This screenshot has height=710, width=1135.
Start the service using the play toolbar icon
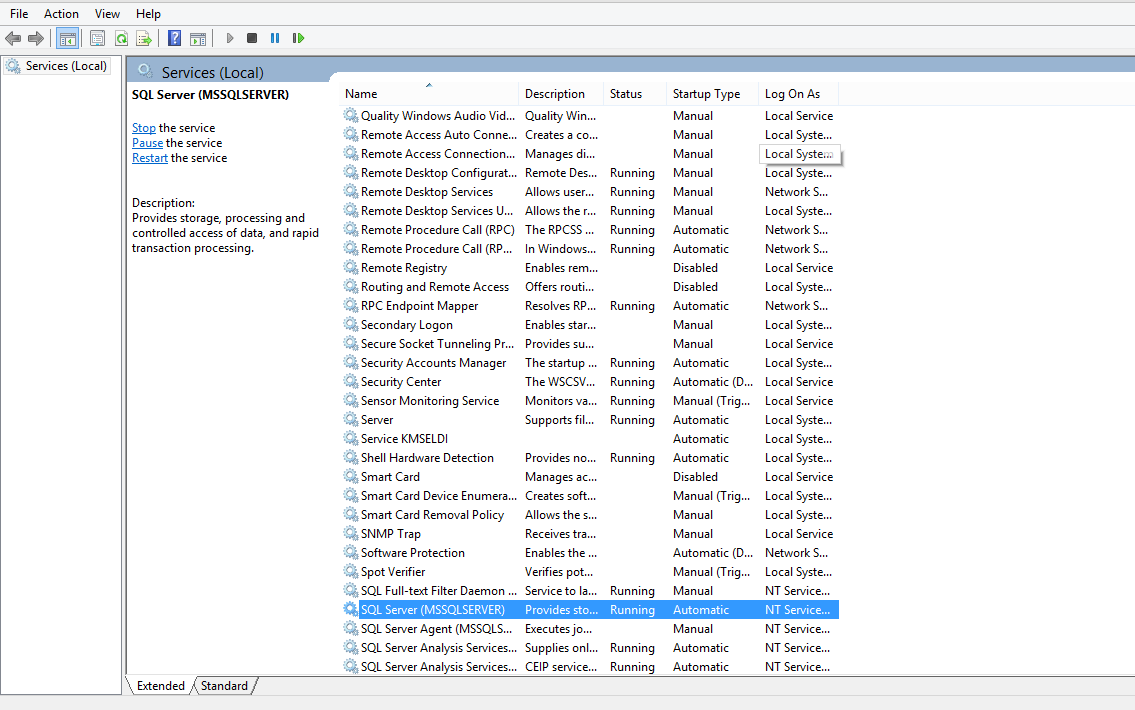(x=231, y=37)
